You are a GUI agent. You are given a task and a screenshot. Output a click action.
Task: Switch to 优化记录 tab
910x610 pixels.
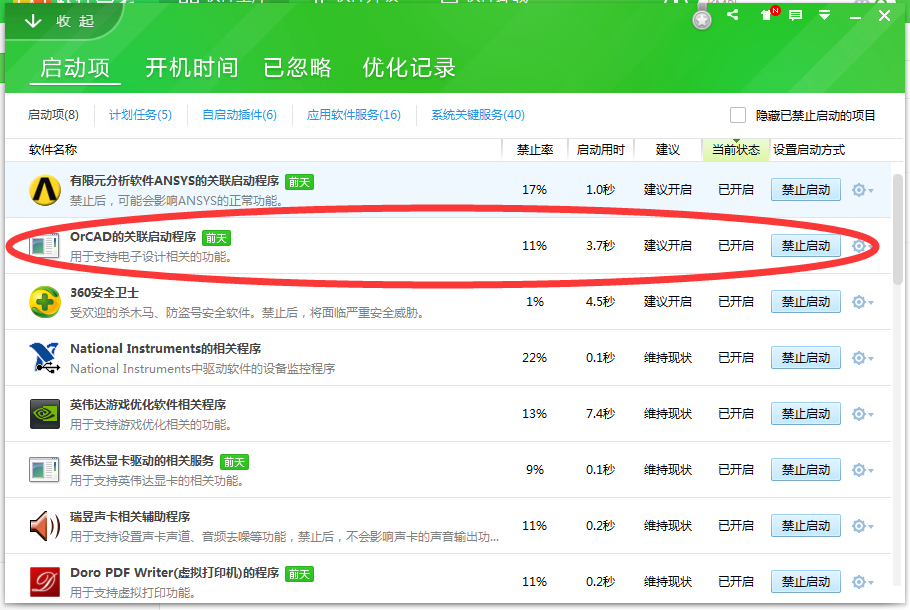tap(409, 68)
